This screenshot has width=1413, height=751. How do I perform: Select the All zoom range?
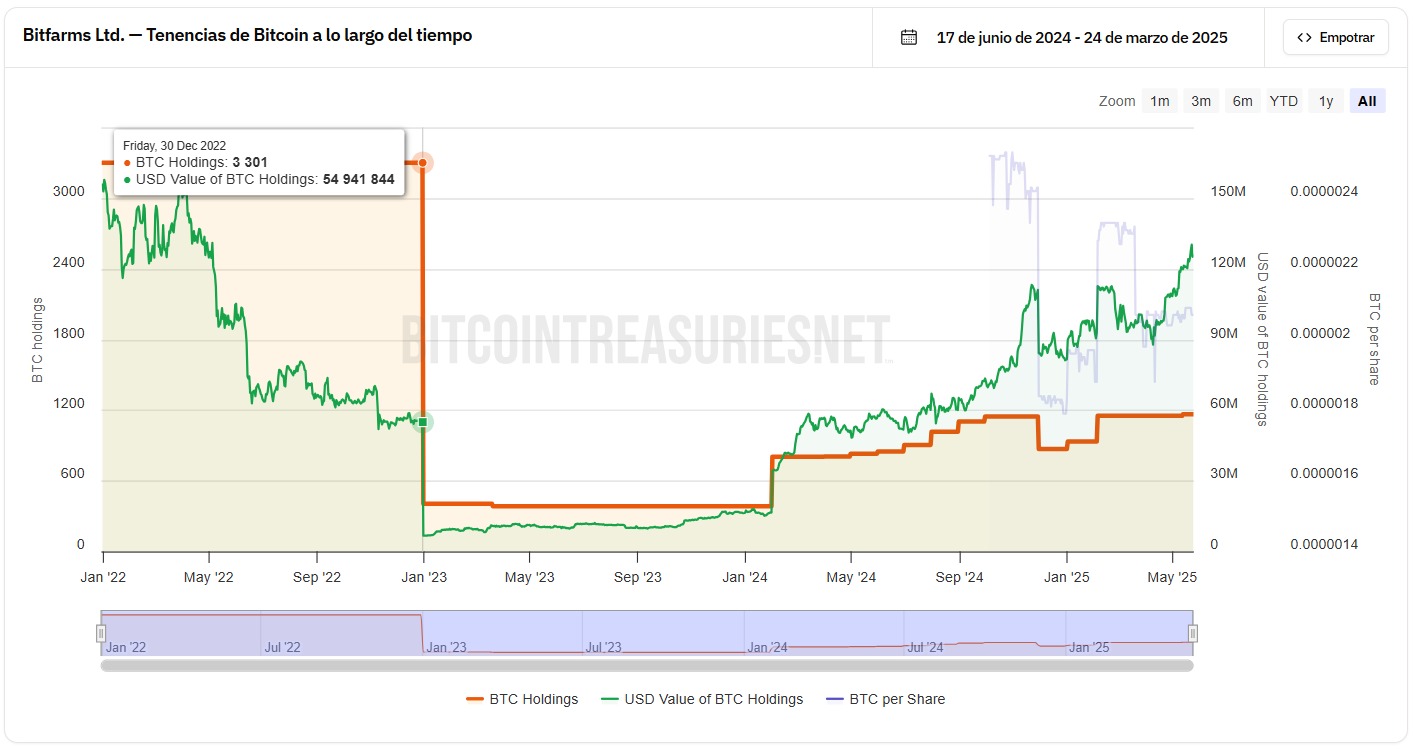[1367, 101]
